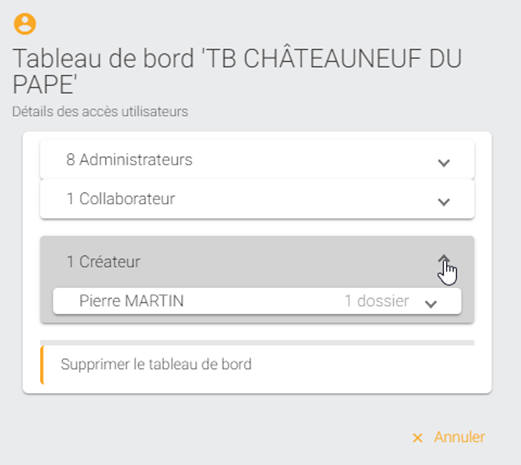
Task: Expand Pierre MARTIN's dossier chevron
Action: pos(431,304)
